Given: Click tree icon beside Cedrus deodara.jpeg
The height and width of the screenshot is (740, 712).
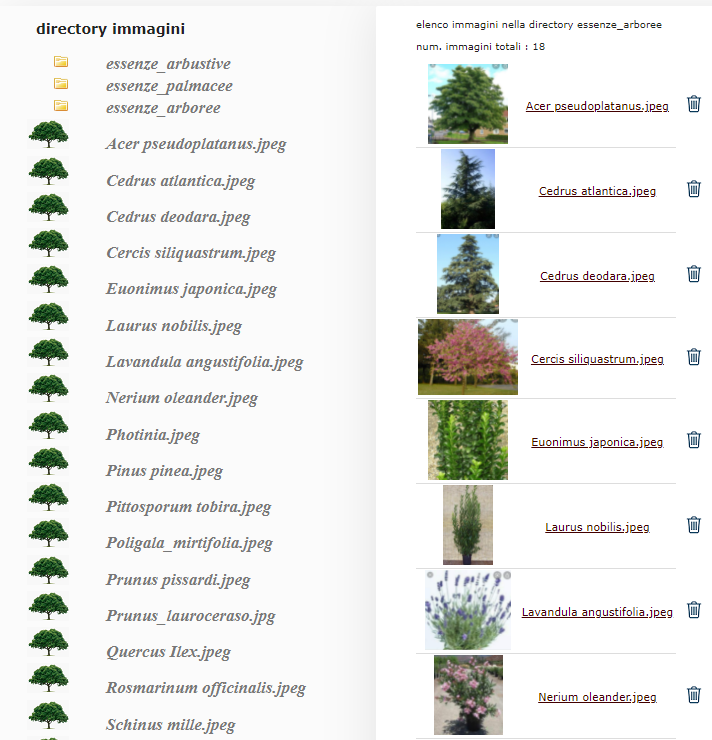Looking at the screenshot, I should (x=48, y=207).
